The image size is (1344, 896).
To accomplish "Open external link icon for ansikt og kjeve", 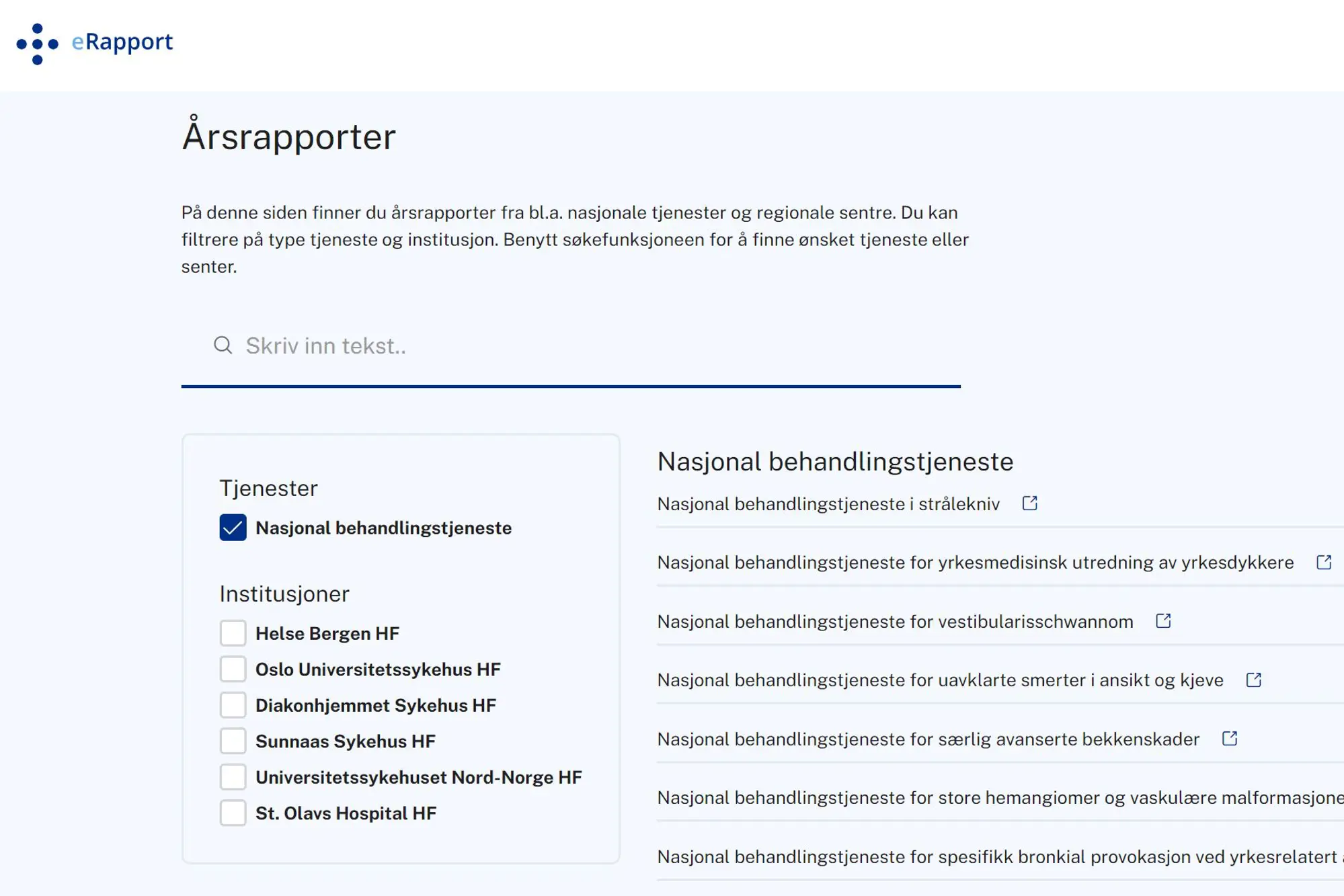I will click(x=1253, y=680).
